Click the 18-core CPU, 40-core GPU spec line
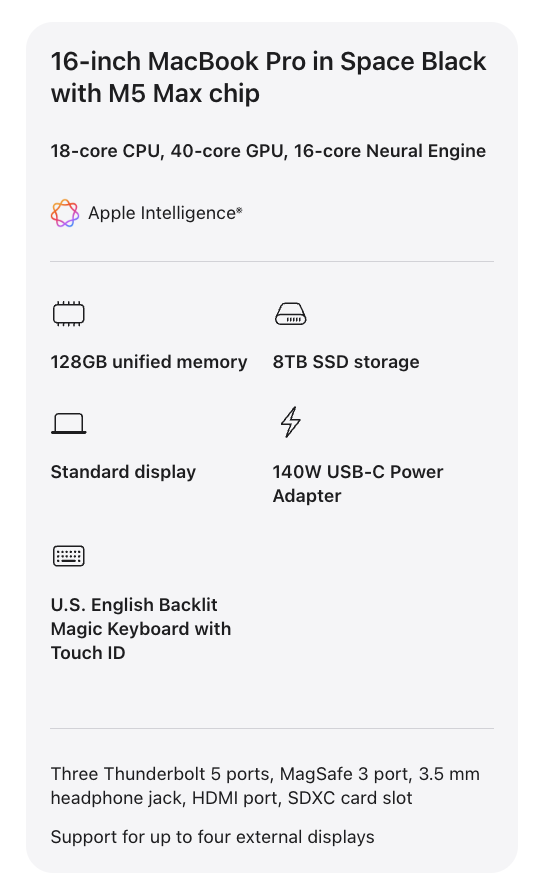This screenshot has width=536, height=894. [268, 151]
